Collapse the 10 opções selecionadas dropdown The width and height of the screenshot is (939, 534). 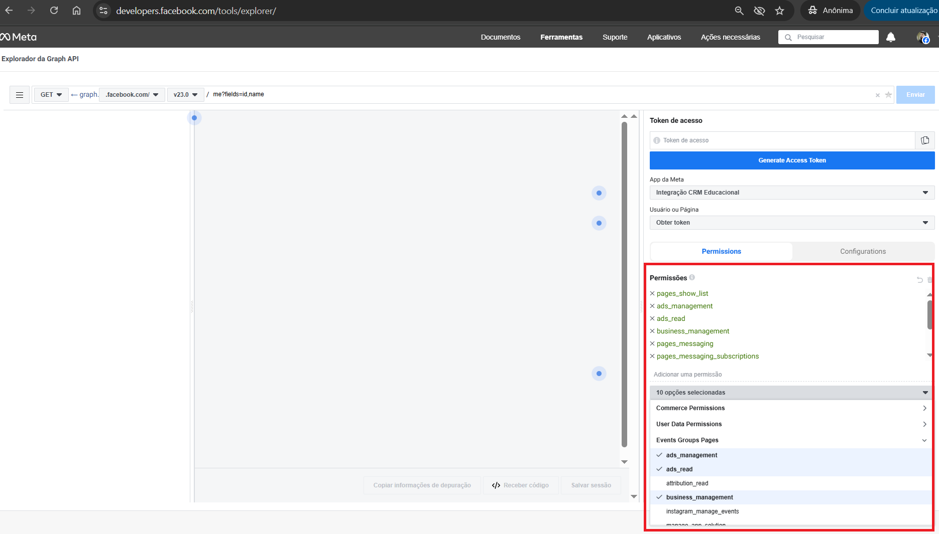point(790,393)
